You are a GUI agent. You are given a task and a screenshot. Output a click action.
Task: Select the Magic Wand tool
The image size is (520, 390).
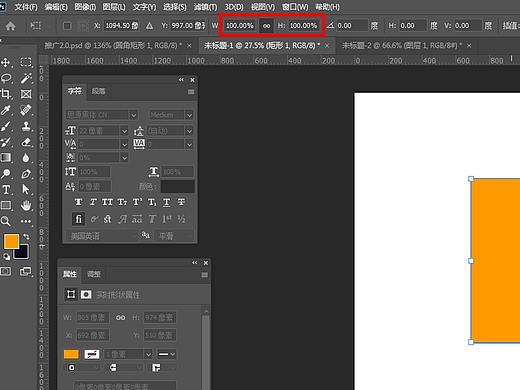[x=26, y=78]
